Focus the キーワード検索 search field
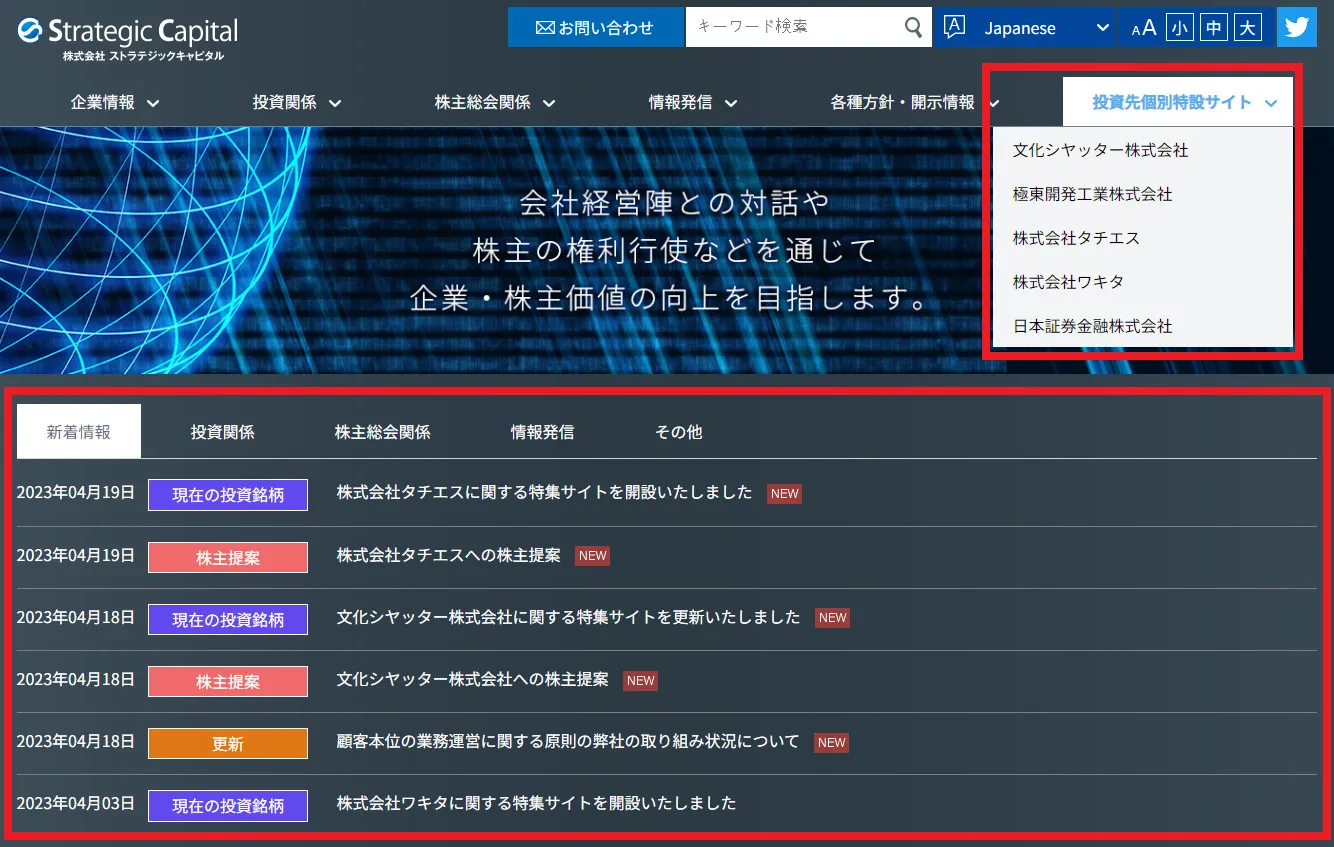1334x847 pixels. tap(795, 27)
